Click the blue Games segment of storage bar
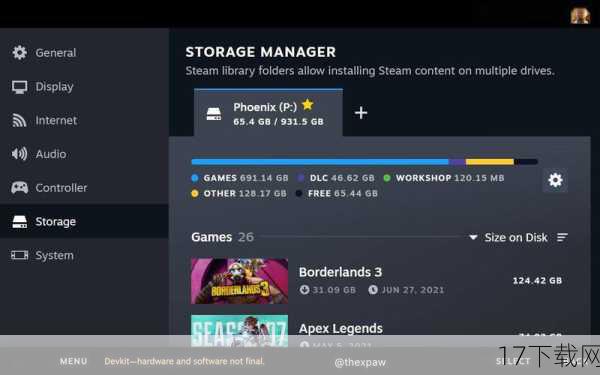Viewport: 600px width, 375px height. pyautogui.click(x=320, y=162)
